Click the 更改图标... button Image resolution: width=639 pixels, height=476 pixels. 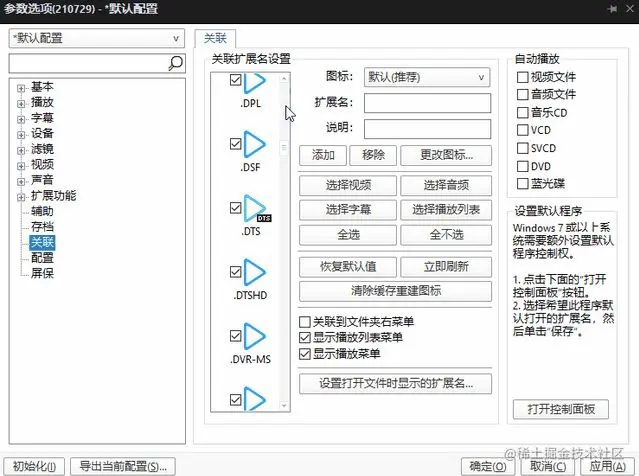446,155
